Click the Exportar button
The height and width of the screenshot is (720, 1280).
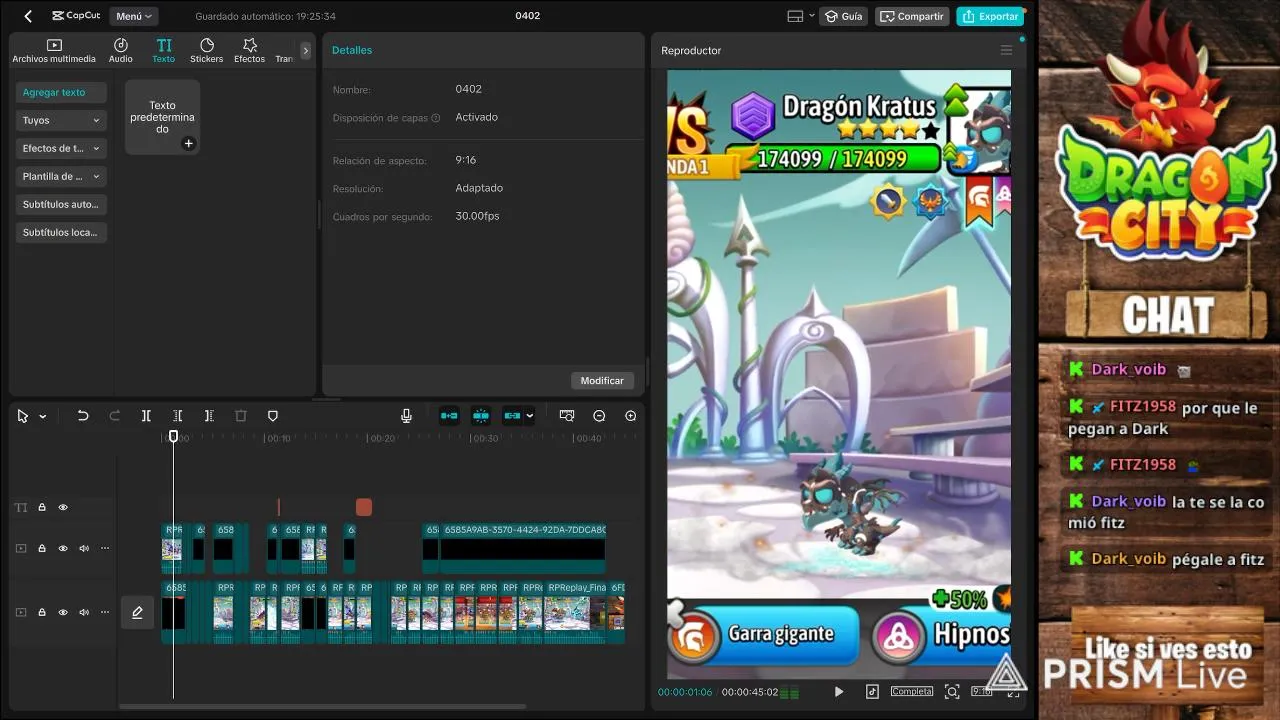pos(990,16)
